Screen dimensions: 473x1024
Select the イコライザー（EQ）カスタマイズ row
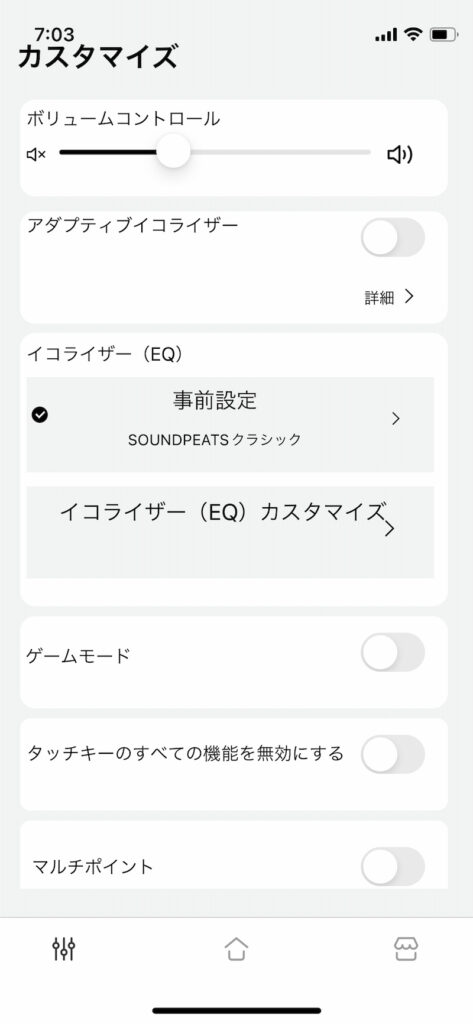(230, 532)
